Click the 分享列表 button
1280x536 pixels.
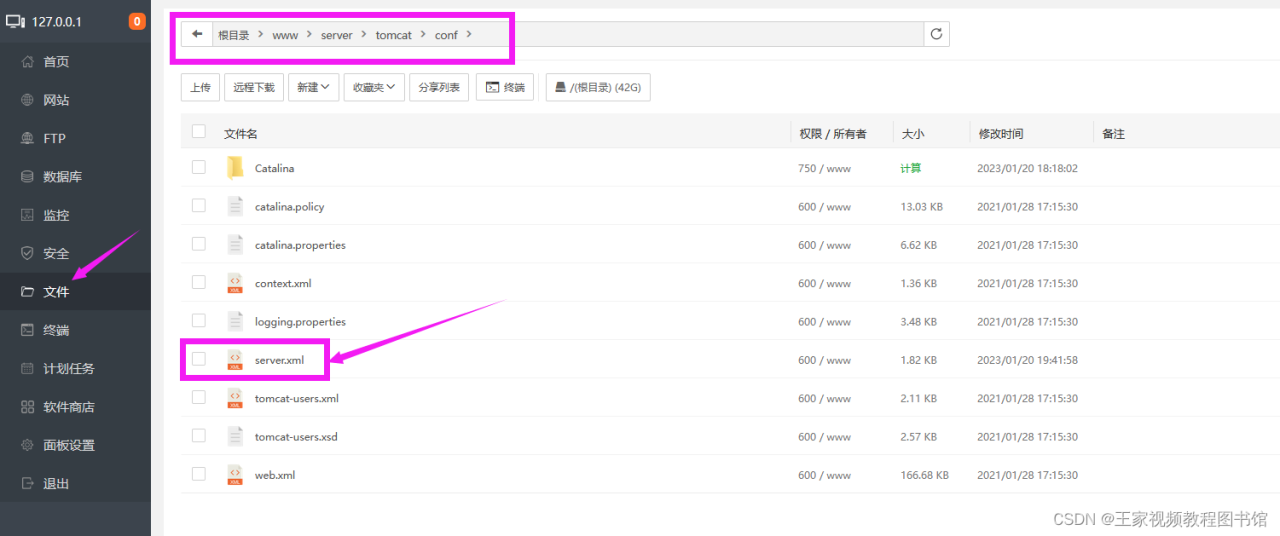click(439, 88)
